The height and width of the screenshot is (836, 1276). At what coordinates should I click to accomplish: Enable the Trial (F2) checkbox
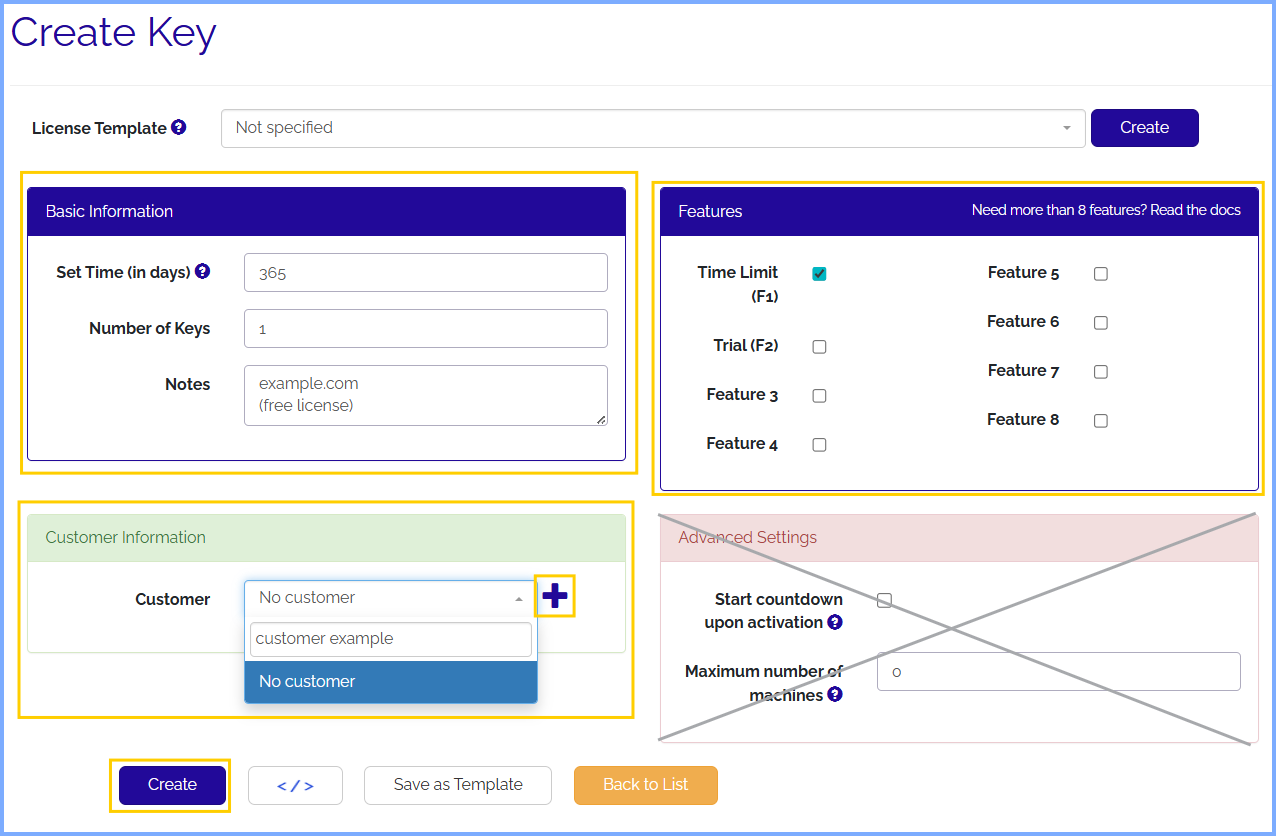[x=819, y=347]
